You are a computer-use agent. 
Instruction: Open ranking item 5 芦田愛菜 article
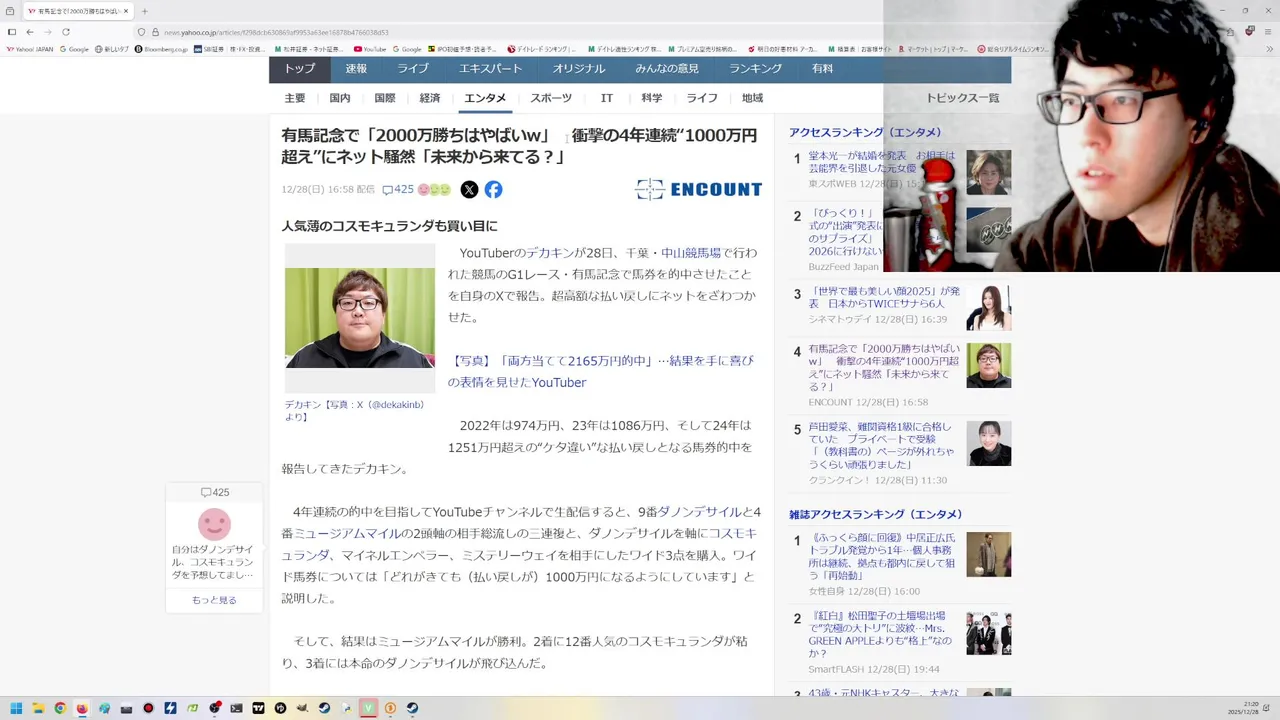point(880,446)
